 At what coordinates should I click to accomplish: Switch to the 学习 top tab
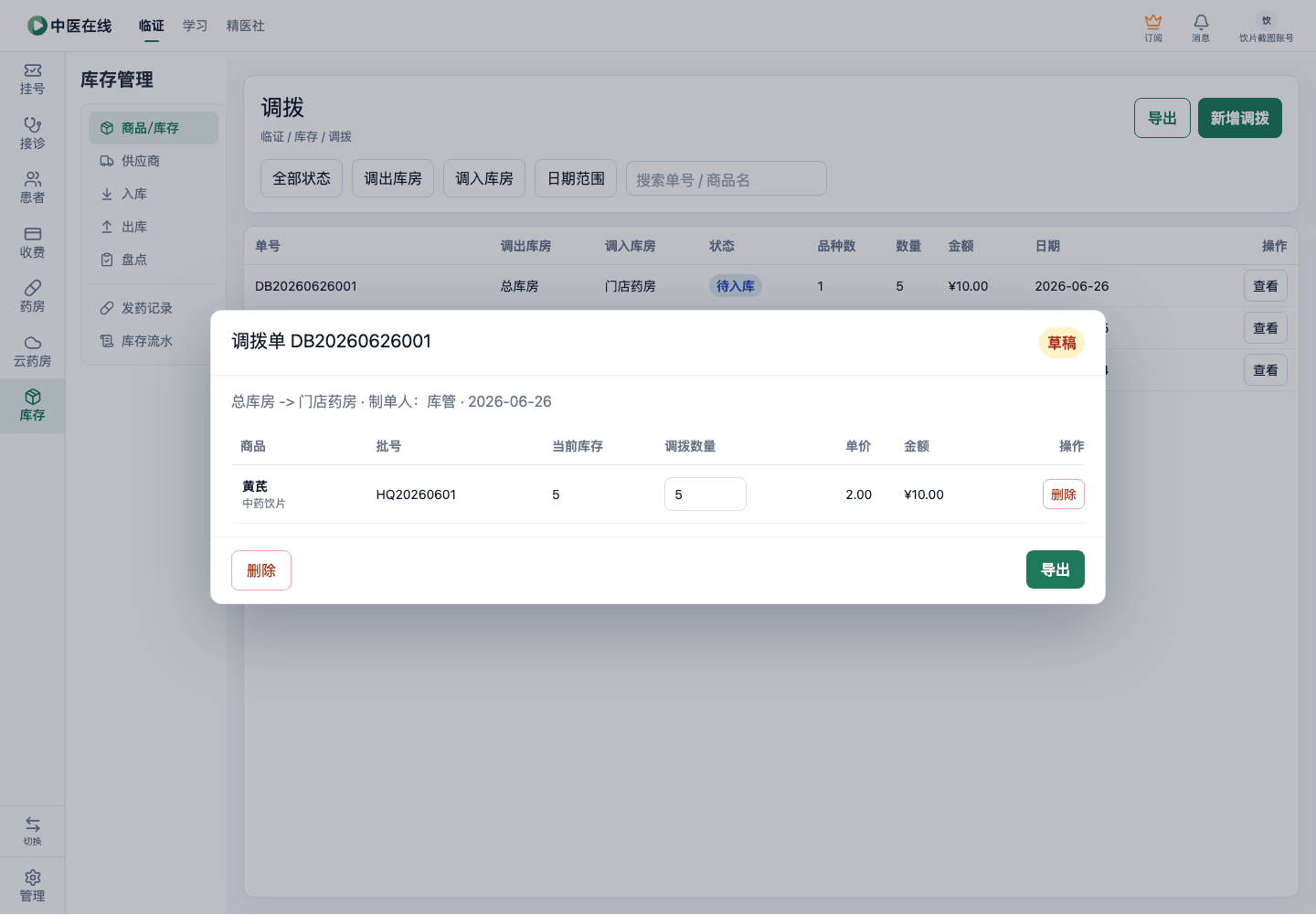point(196,26)
